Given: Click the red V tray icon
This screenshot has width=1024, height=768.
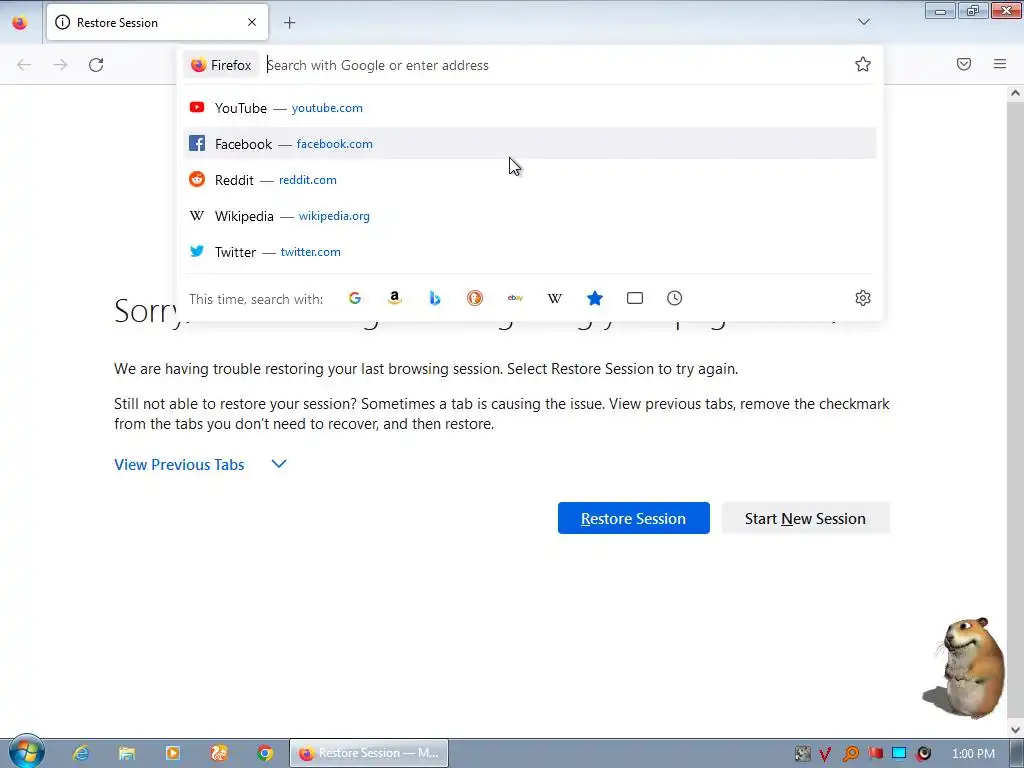Looking at the screenshot, I should pos(825,754).
